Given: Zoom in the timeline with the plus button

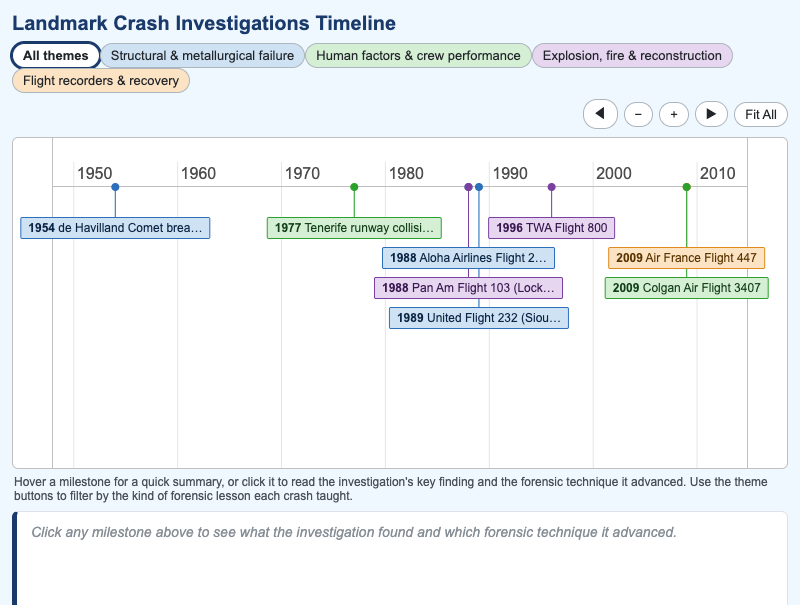Looking at the screenshot, I should point(673,114).
